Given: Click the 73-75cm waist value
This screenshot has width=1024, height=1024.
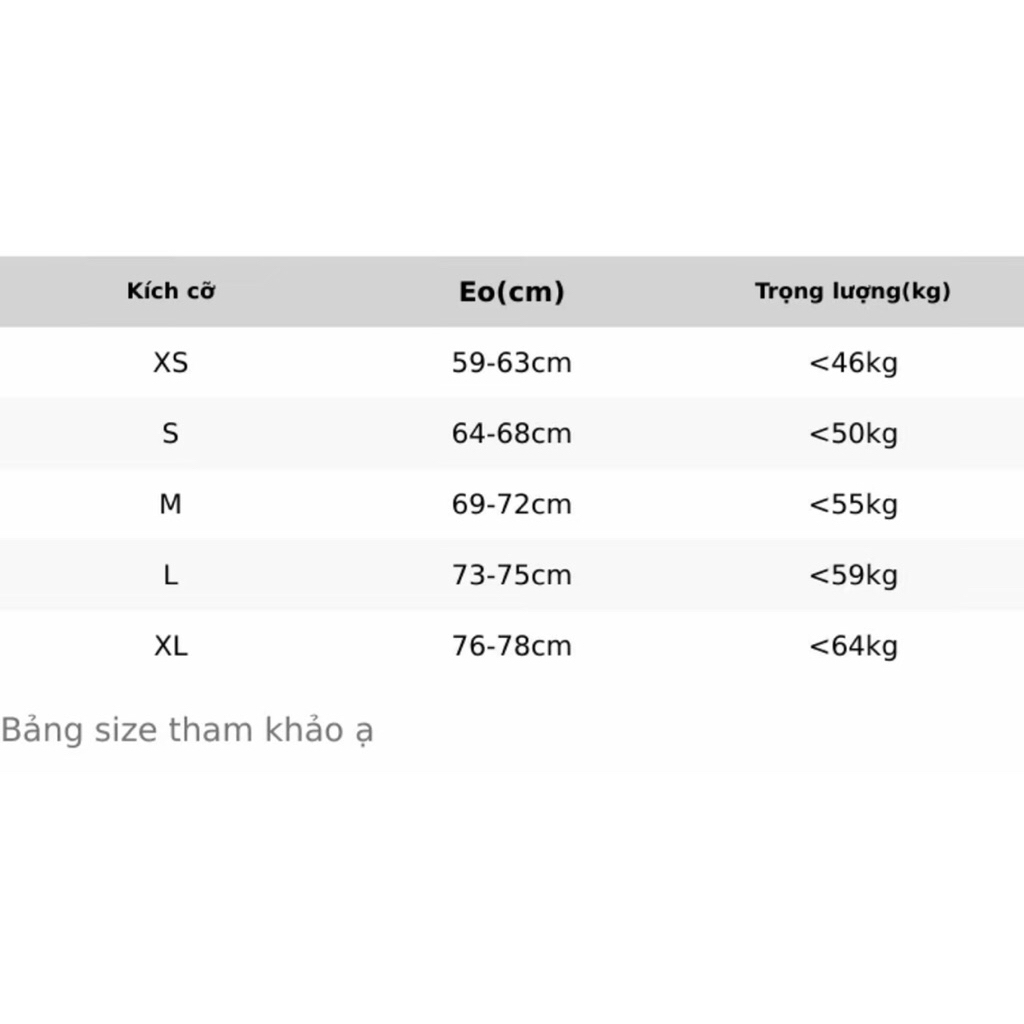Looking at the screenshot, I should (x=511, y=575).
